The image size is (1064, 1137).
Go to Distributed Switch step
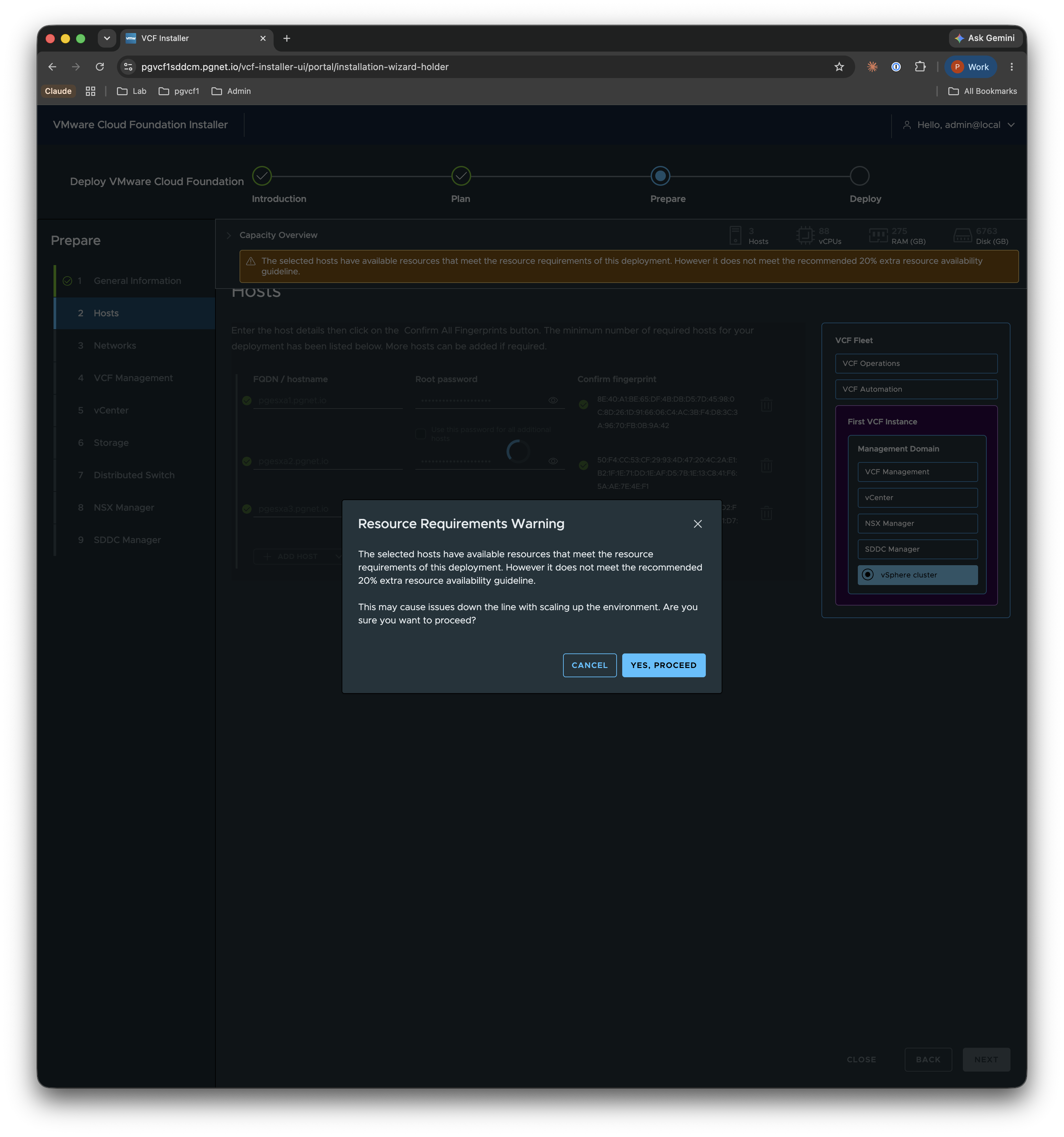click(135, 475)
